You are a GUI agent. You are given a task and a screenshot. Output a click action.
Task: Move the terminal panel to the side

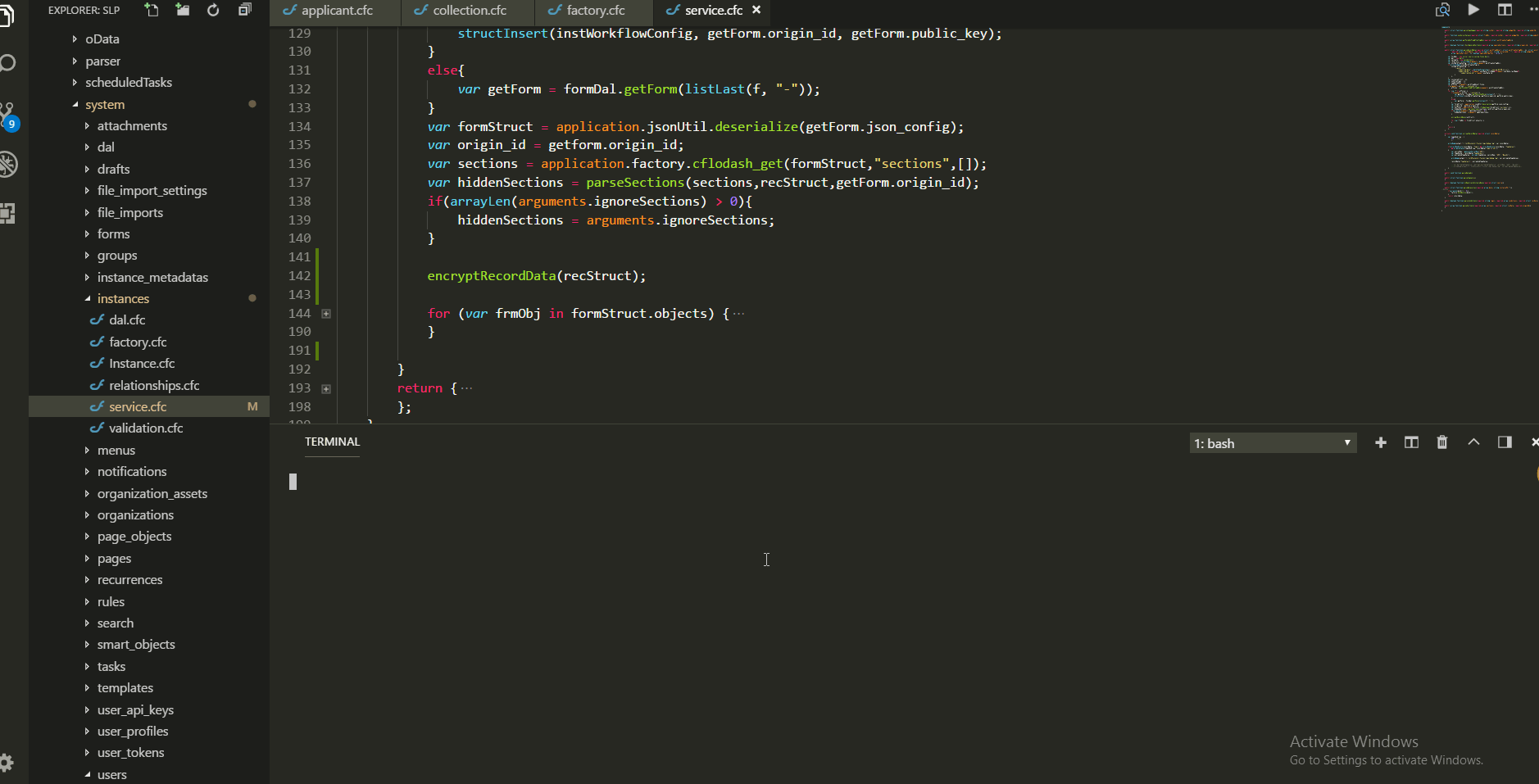pos(1505,442)
